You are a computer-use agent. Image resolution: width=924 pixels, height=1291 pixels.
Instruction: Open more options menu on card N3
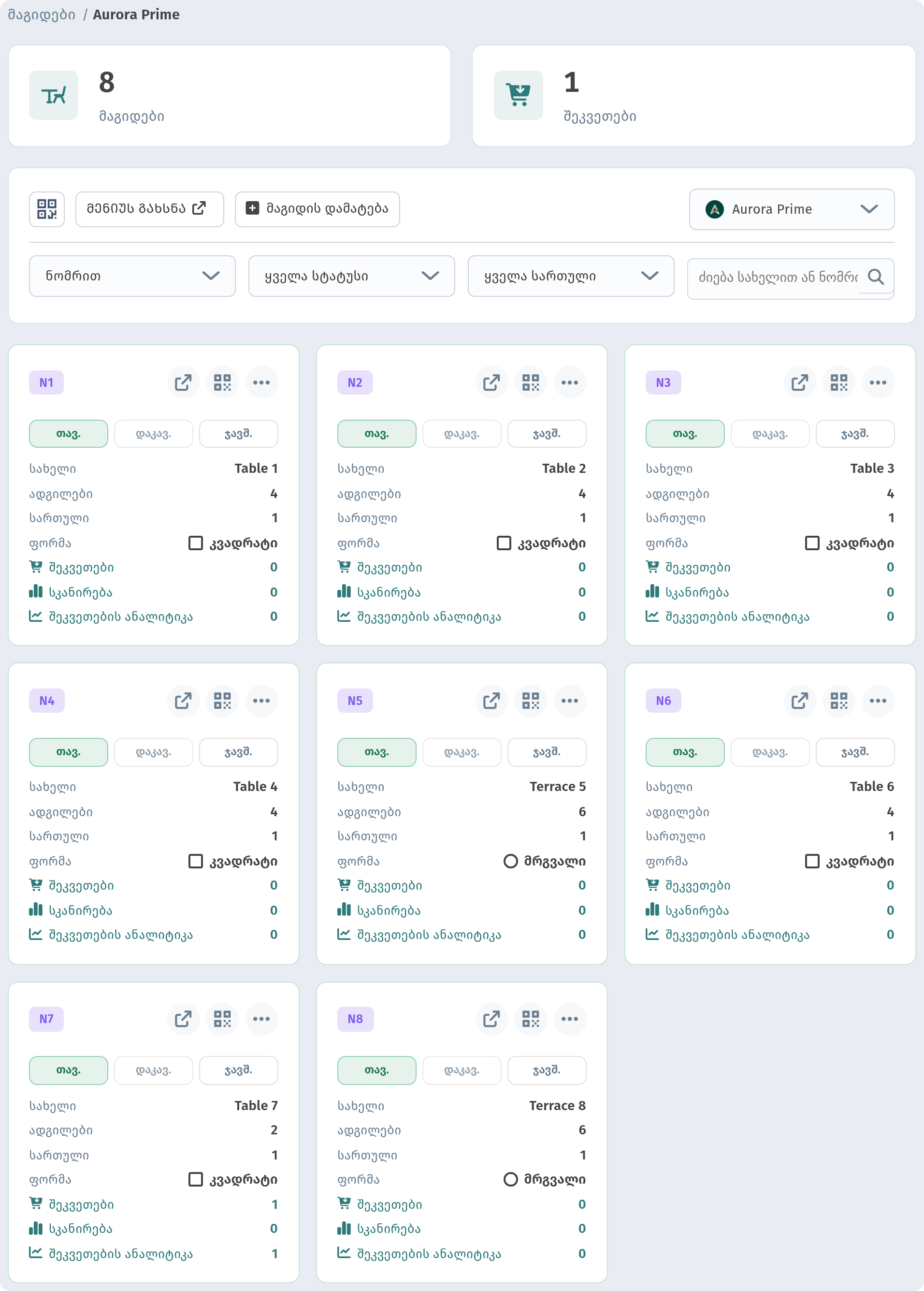[x=879, y=382]
